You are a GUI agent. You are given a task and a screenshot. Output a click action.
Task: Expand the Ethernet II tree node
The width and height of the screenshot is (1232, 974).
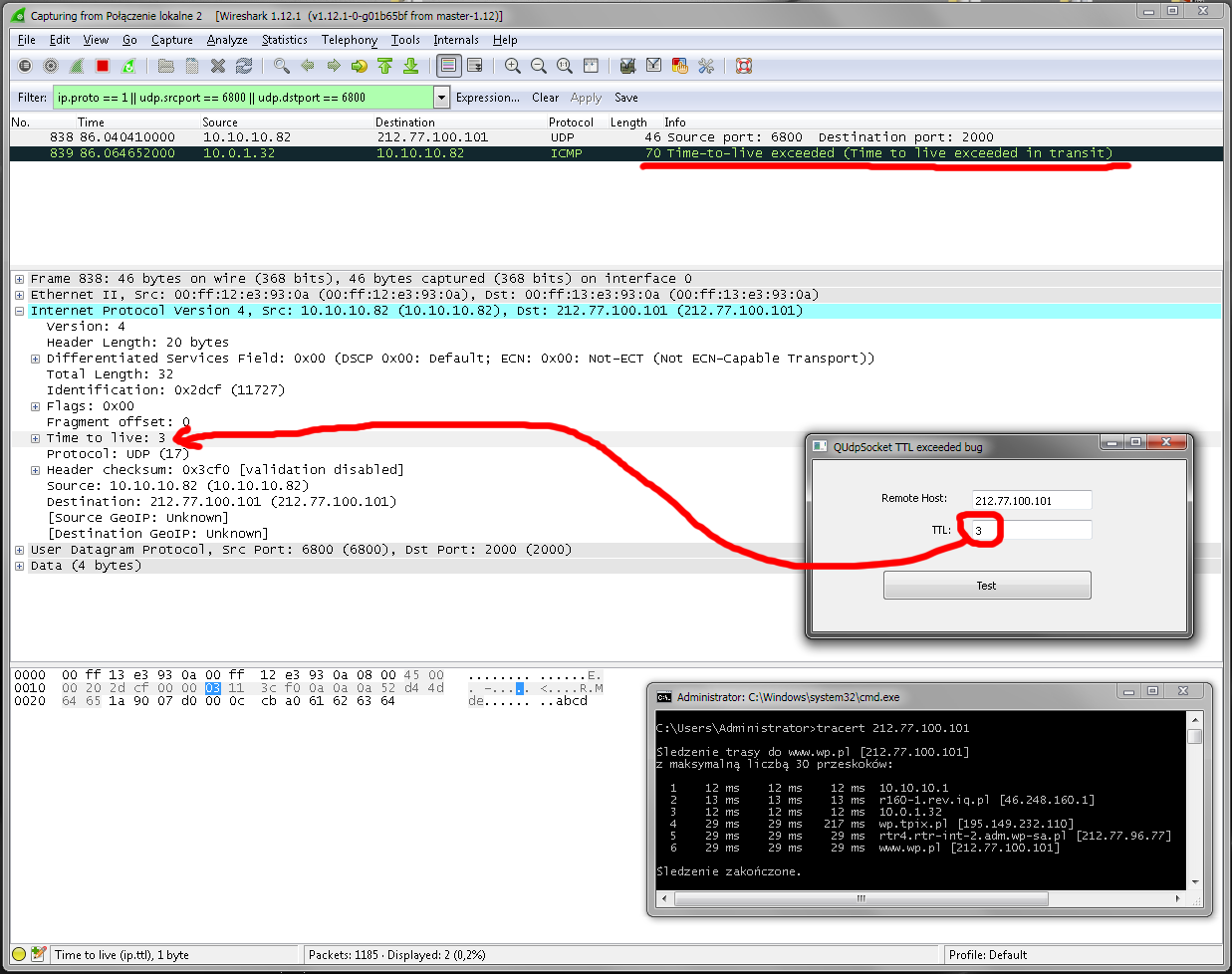(x=20, y=295)
